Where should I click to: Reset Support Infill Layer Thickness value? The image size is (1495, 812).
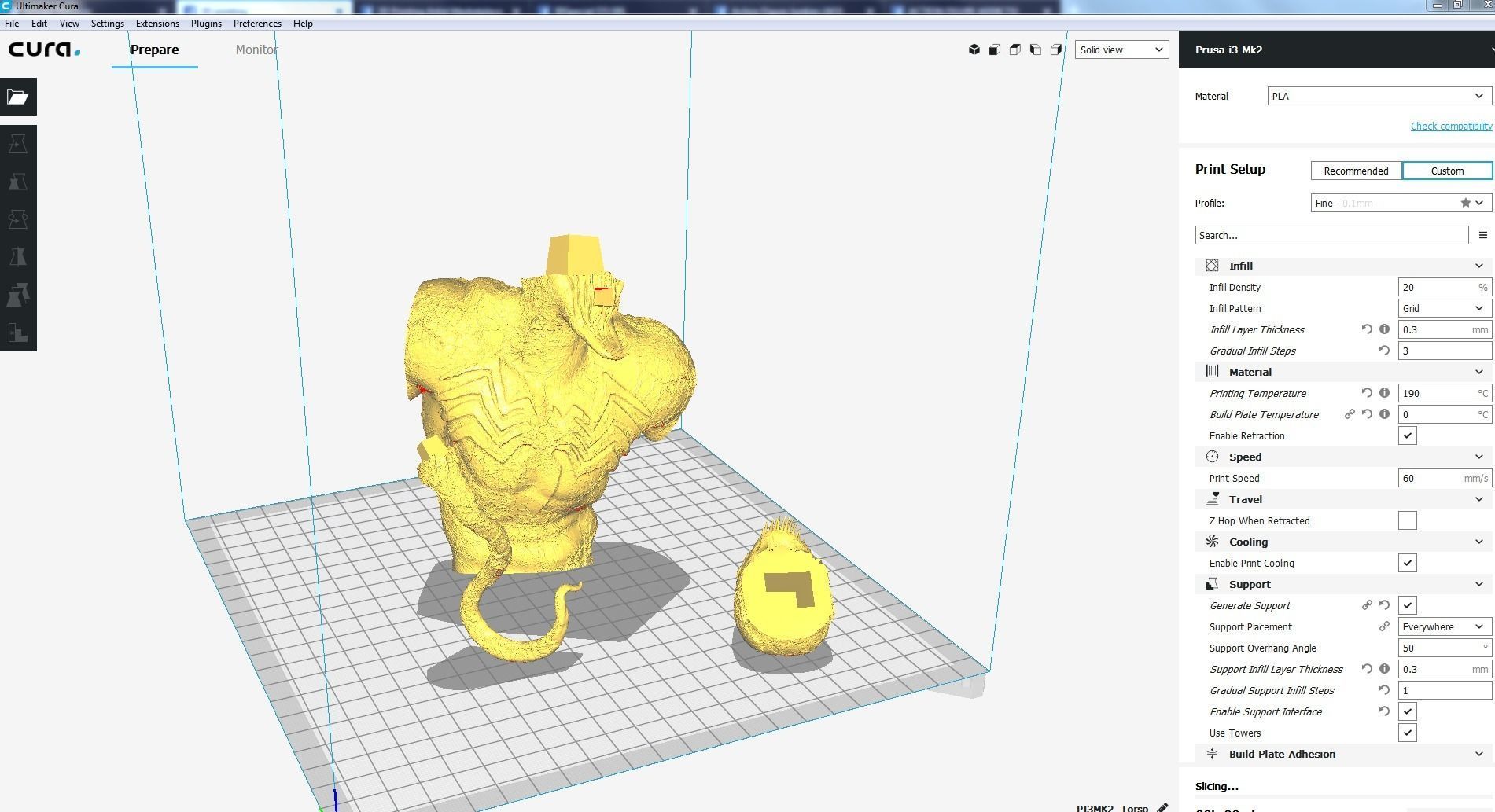click(1367, 669)
